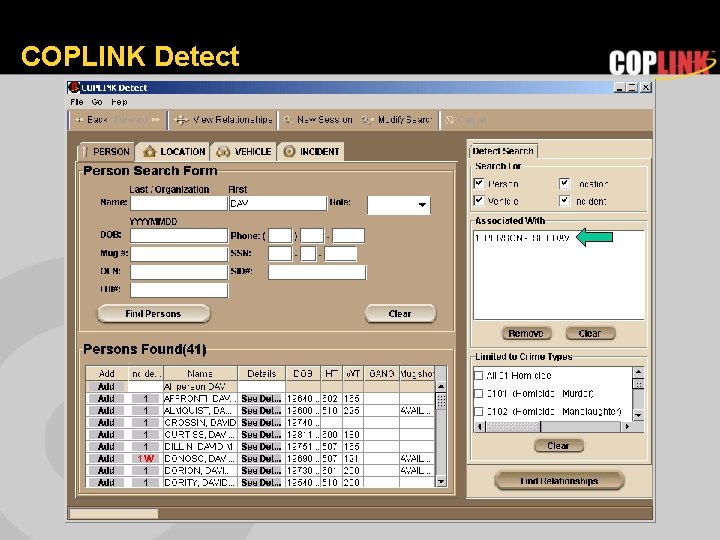
Task: Open See Details for CURTISS row
Action: (x=261, y=434)
